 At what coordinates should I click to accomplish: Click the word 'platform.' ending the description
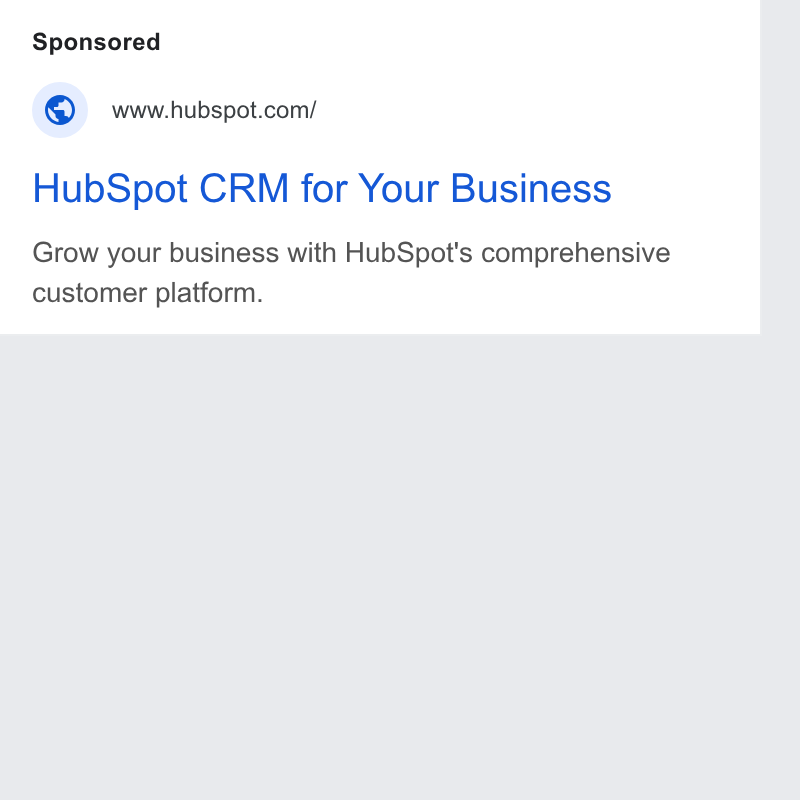click(209, 293)
